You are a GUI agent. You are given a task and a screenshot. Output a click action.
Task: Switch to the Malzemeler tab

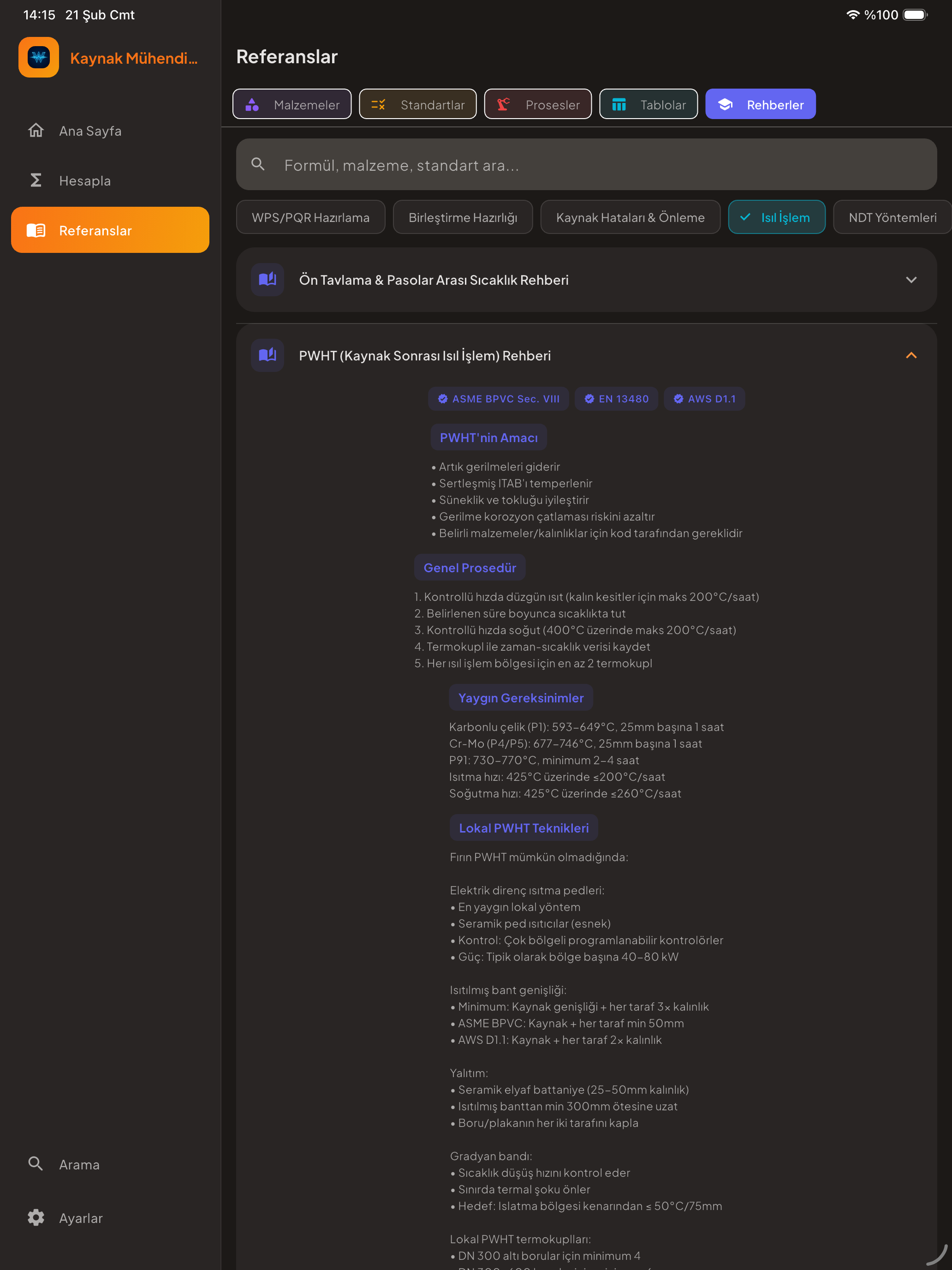[292, 104]
